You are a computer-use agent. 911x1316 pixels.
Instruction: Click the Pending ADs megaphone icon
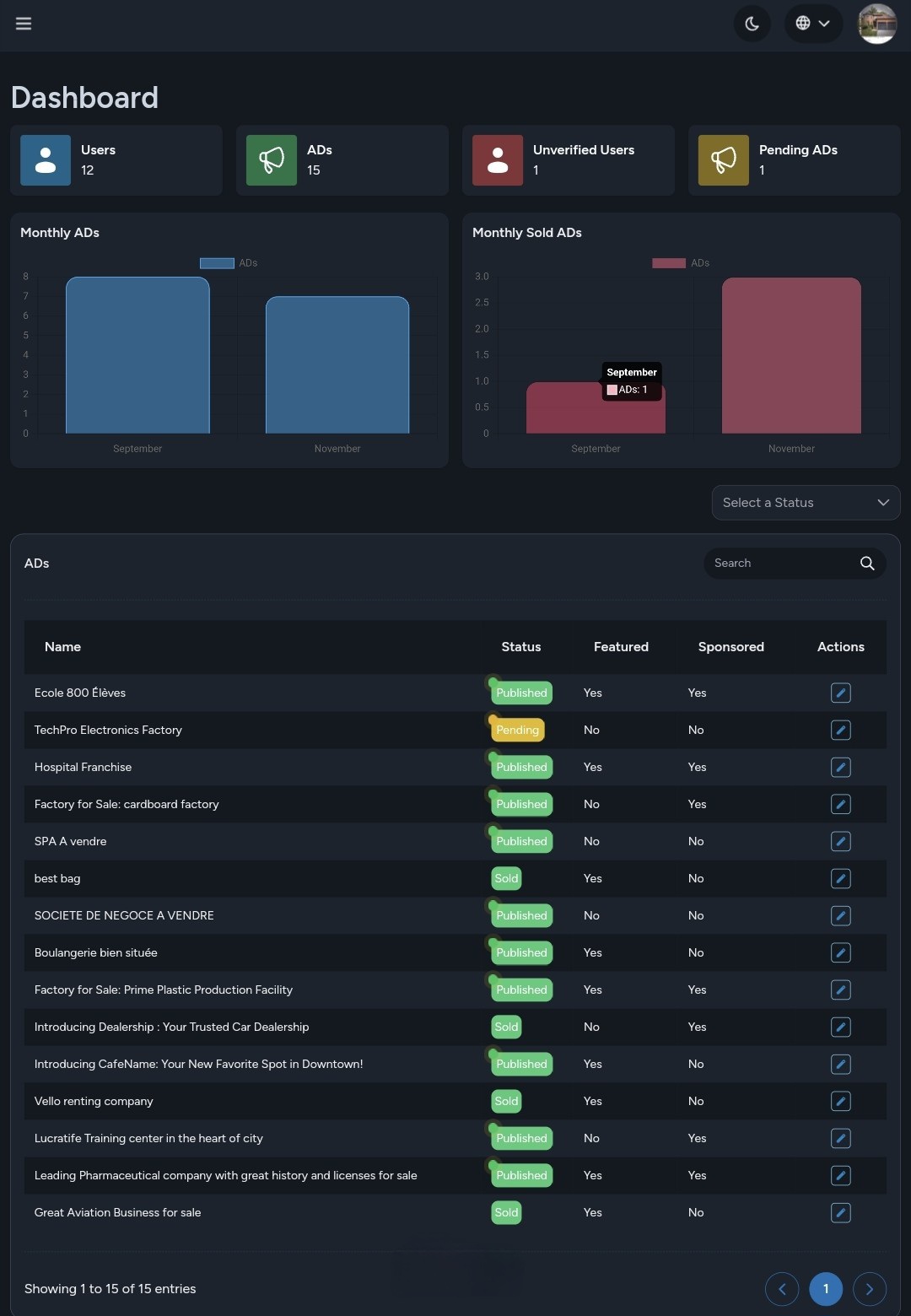coord(724,160)
